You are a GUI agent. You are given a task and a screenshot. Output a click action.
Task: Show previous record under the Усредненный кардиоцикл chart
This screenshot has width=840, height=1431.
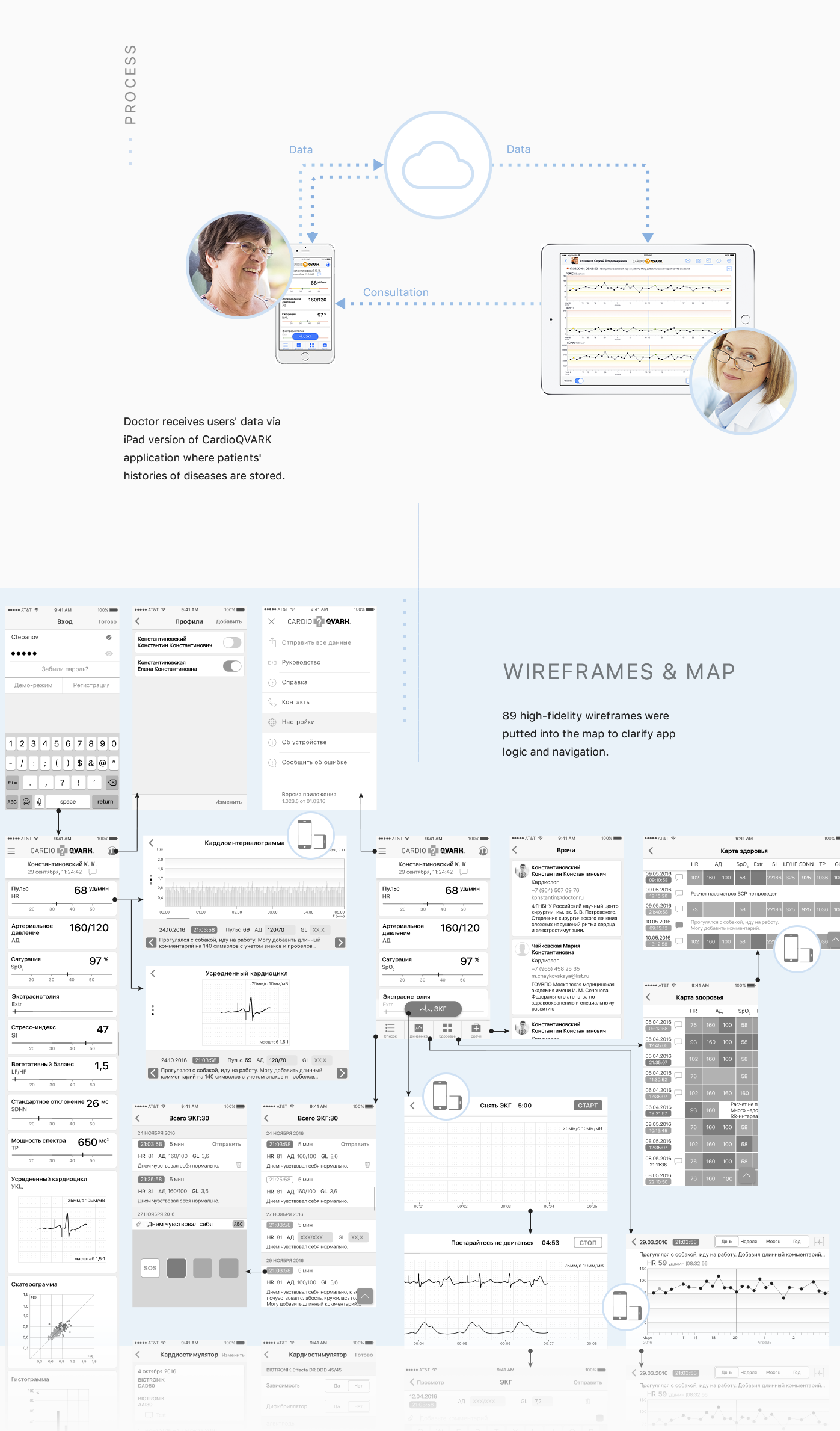[x=153, y=1073]
